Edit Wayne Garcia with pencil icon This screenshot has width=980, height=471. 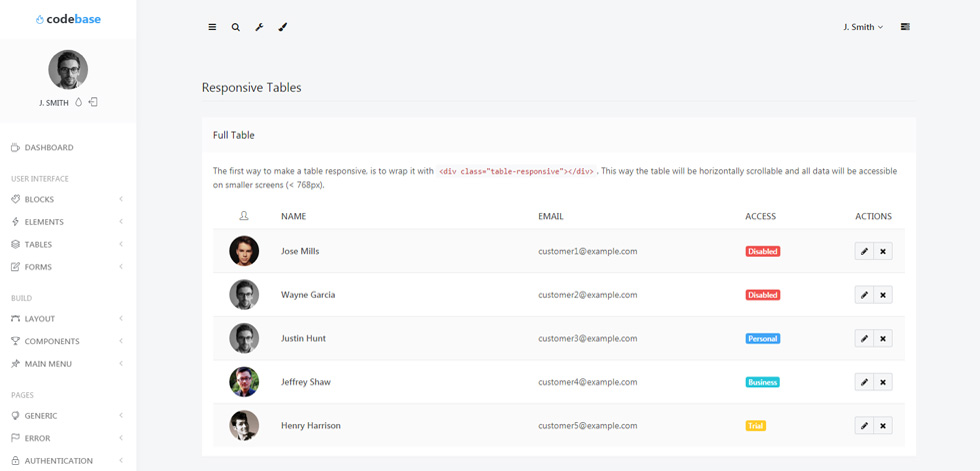tap(864, 295)
